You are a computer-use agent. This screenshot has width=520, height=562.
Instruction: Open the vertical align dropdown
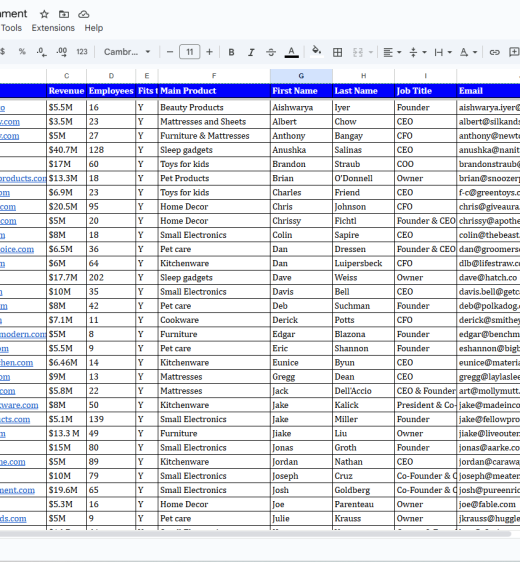418,52
